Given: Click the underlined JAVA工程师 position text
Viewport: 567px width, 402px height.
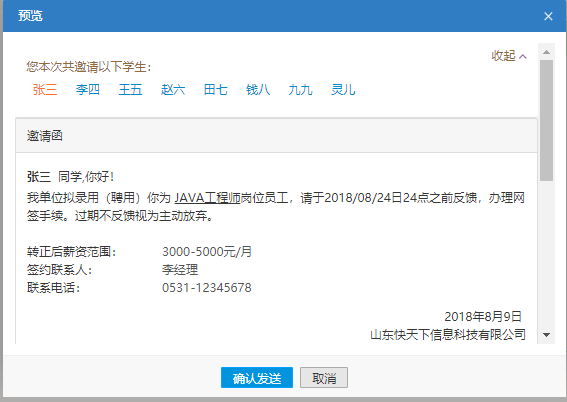Looking at the screenshot, I should click(207, 198).
